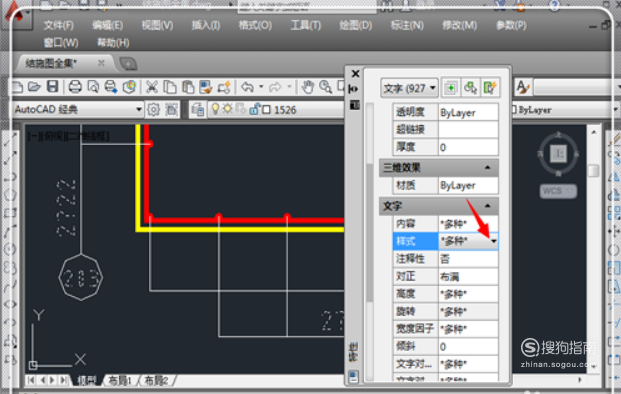Open the 修改(M) menu
Viewport: 621px width, 394px height.
459,25
